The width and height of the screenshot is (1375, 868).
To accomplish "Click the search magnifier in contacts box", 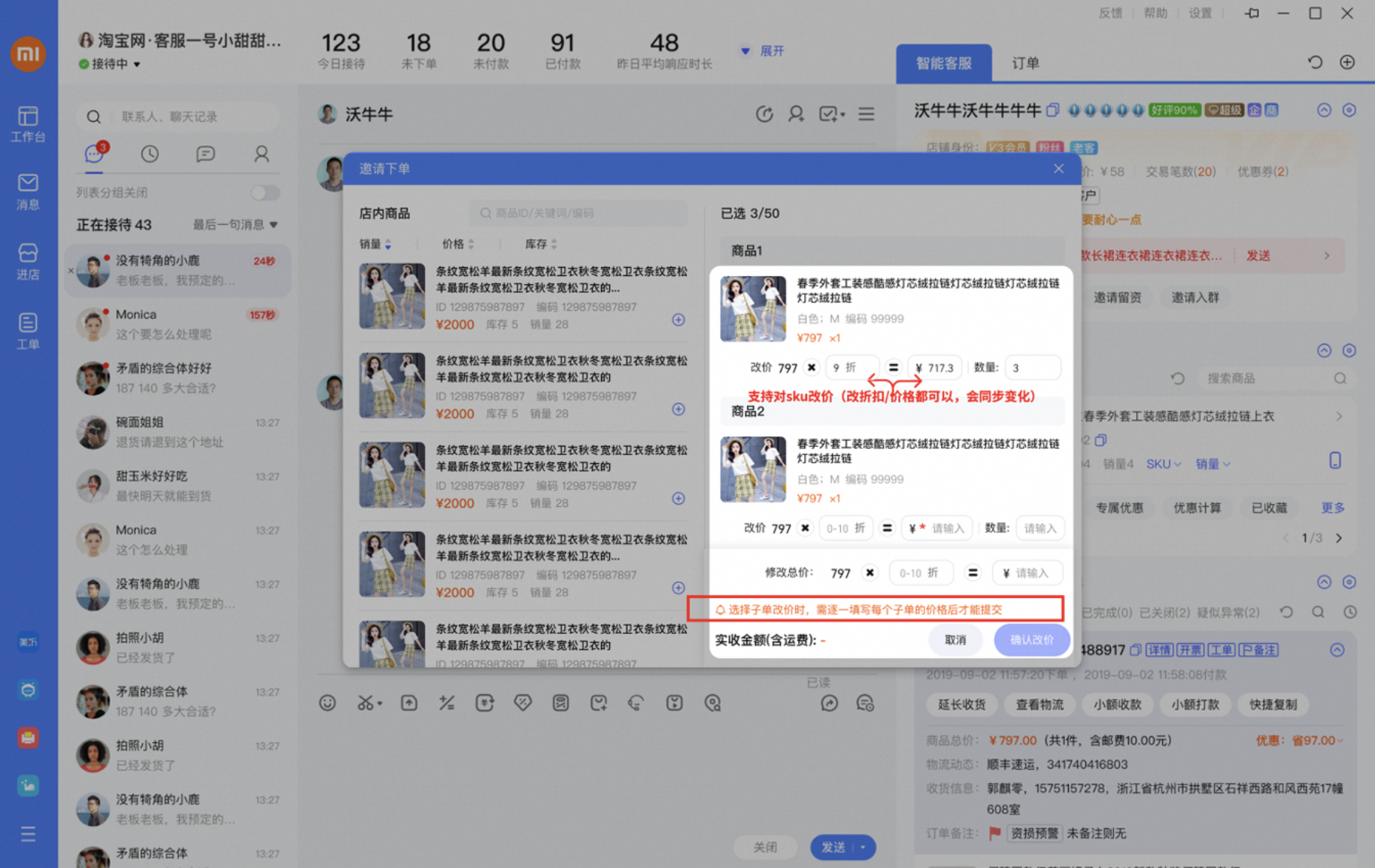I will point(93,117).
